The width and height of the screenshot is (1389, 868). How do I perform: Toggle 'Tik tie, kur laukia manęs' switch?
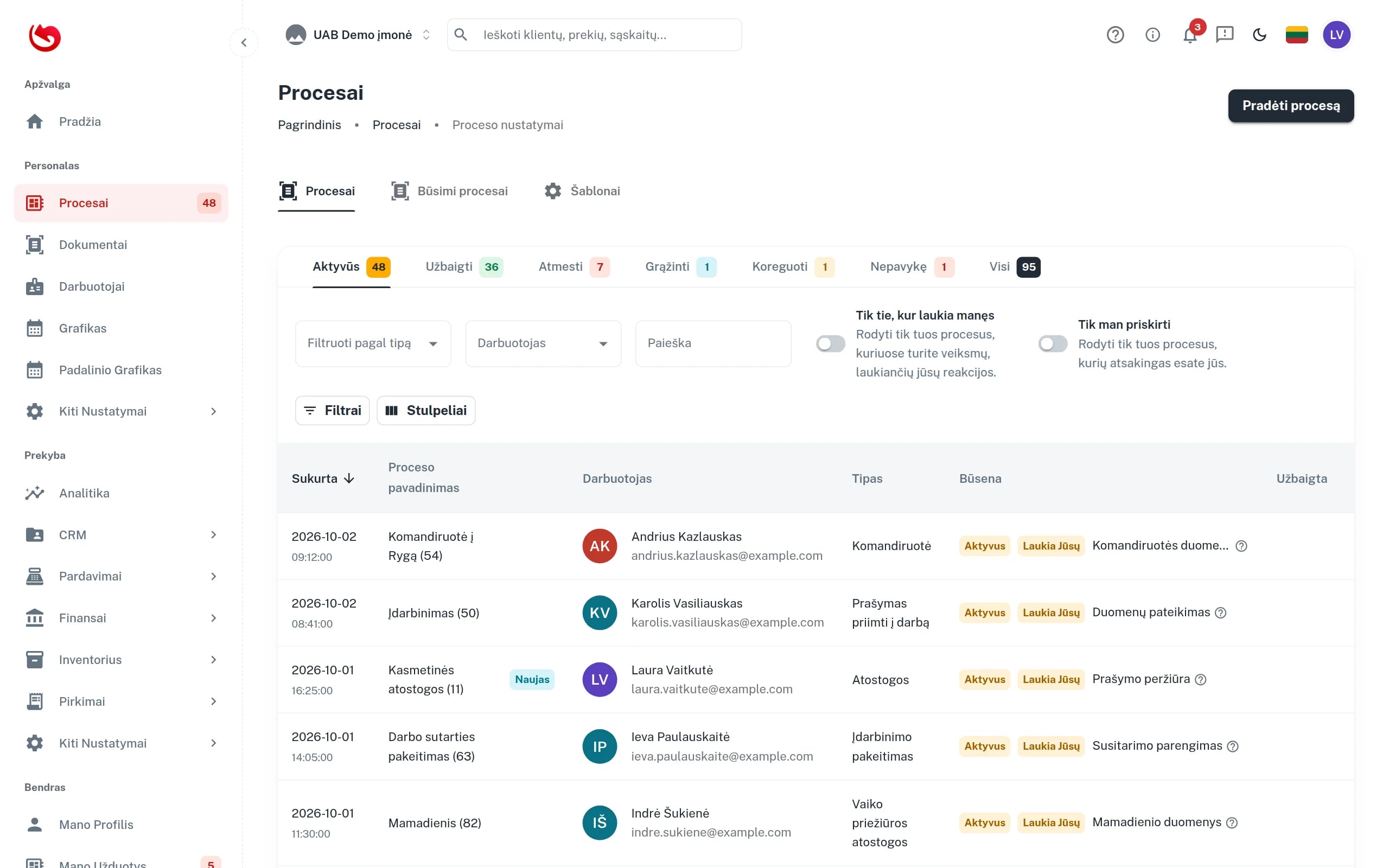830,344
